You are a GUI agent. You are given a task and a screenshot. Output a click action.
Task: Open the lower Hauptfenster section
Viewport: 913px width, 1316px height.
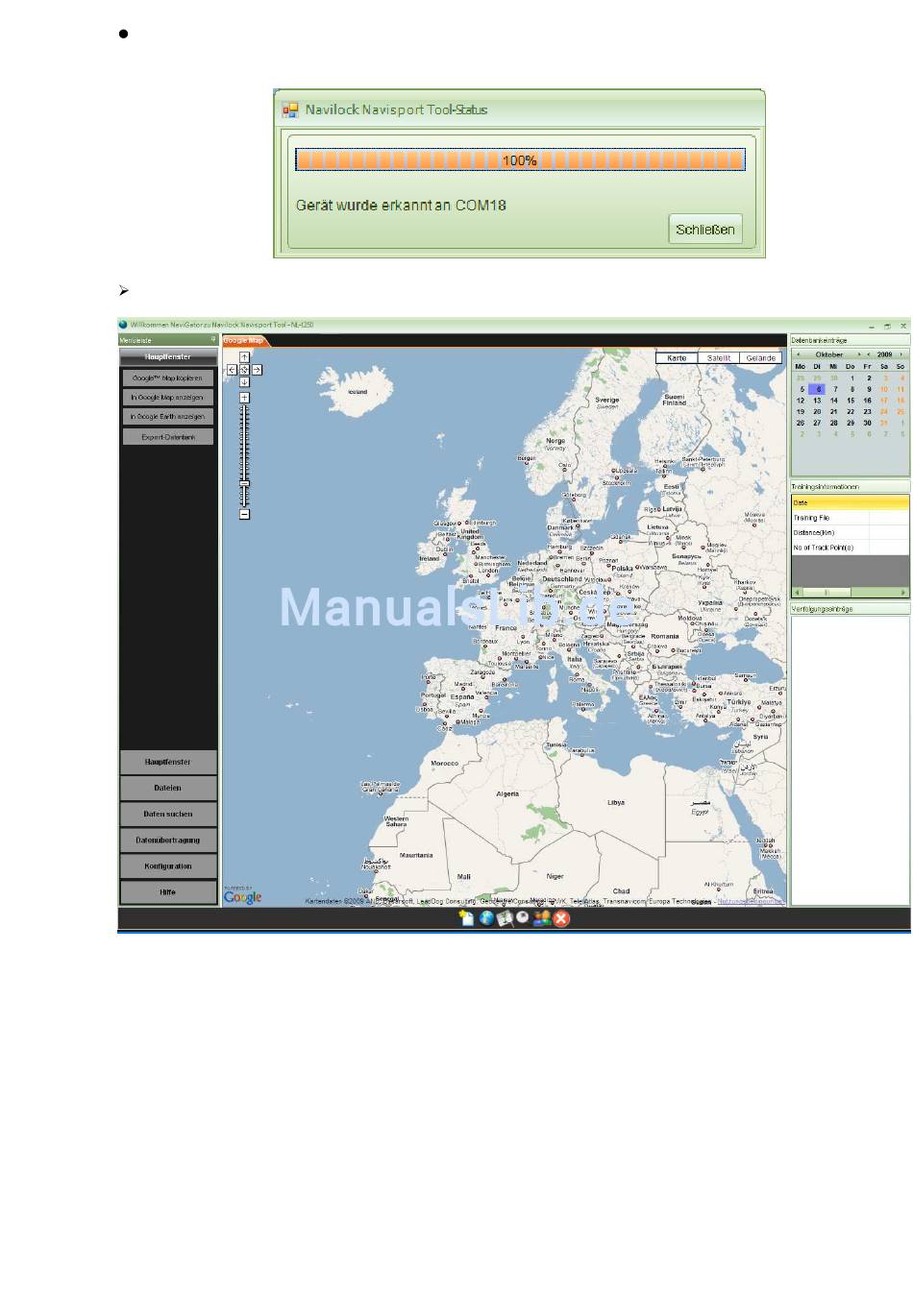tap(168, 762)
